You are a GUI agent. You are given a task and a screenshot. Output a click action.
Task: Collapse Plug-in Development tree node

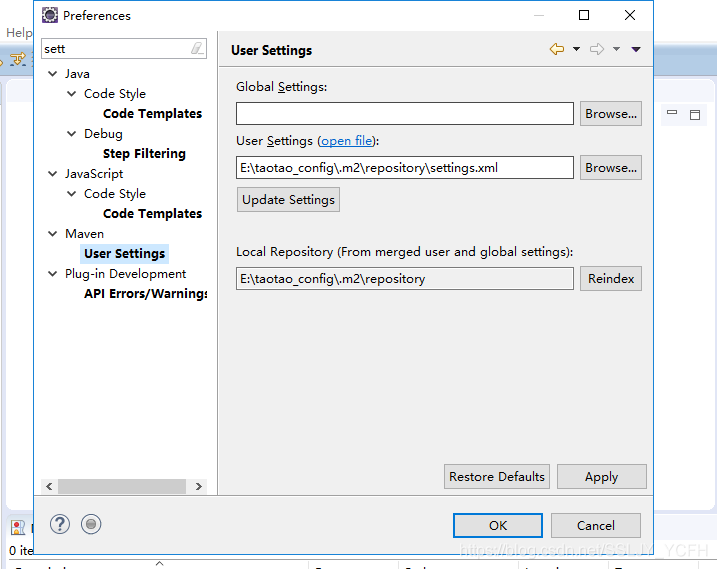53,274
